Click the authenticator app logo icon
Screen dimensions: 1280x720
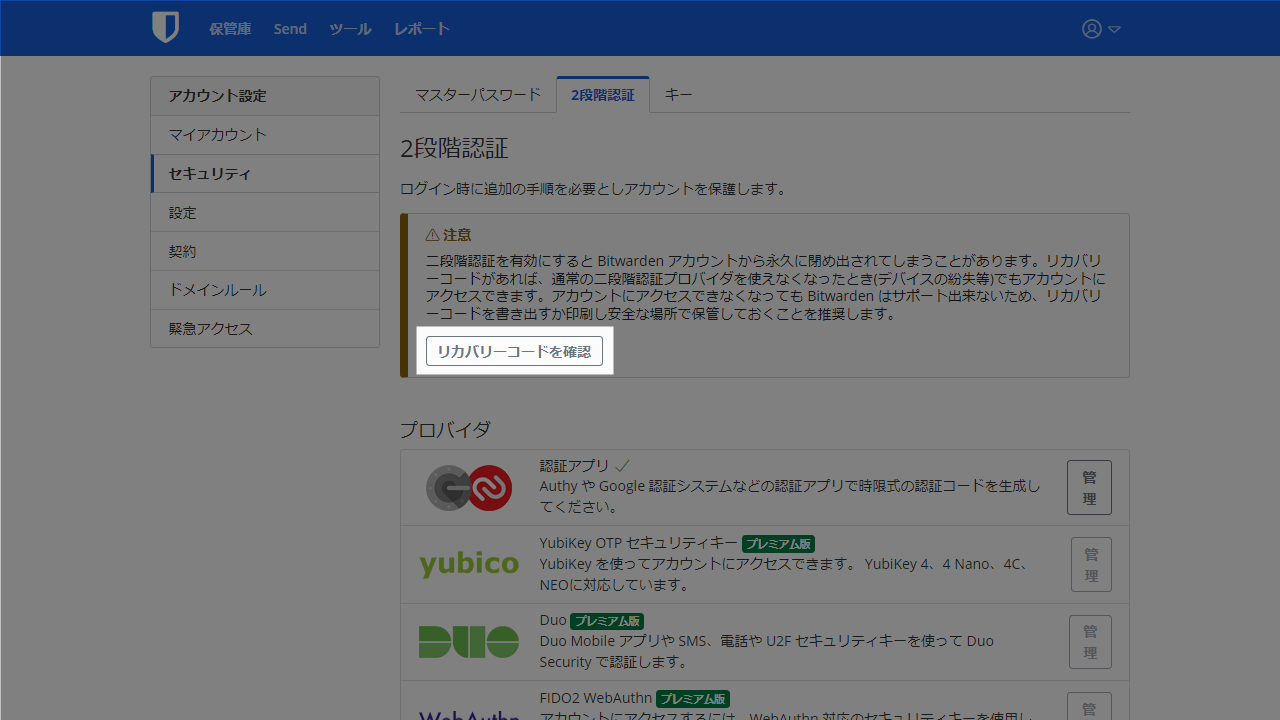pyautogui.click(x=469, y=488)
